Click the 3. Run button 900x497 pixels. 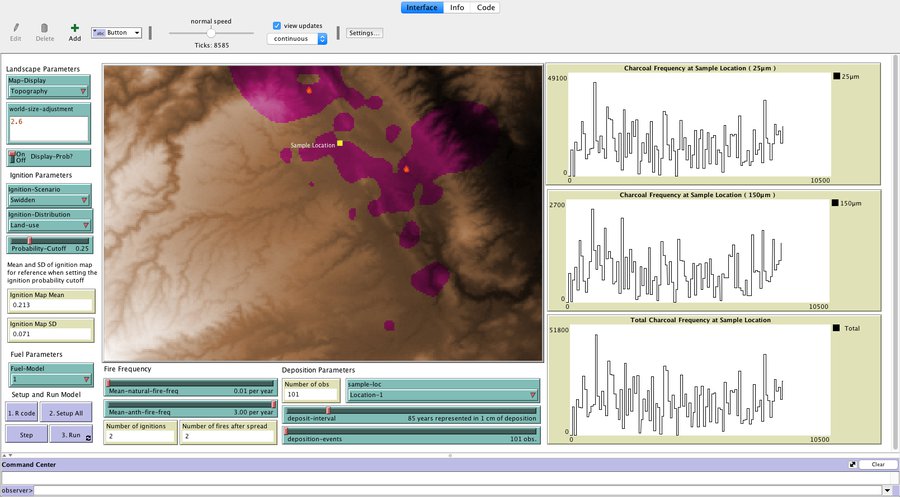pos(71,434)
